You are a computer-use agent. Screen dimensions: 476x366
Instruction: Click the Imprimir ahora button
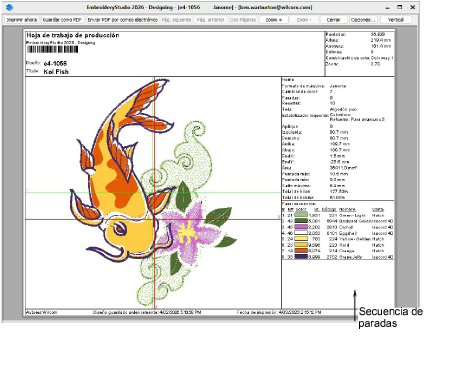22,20
